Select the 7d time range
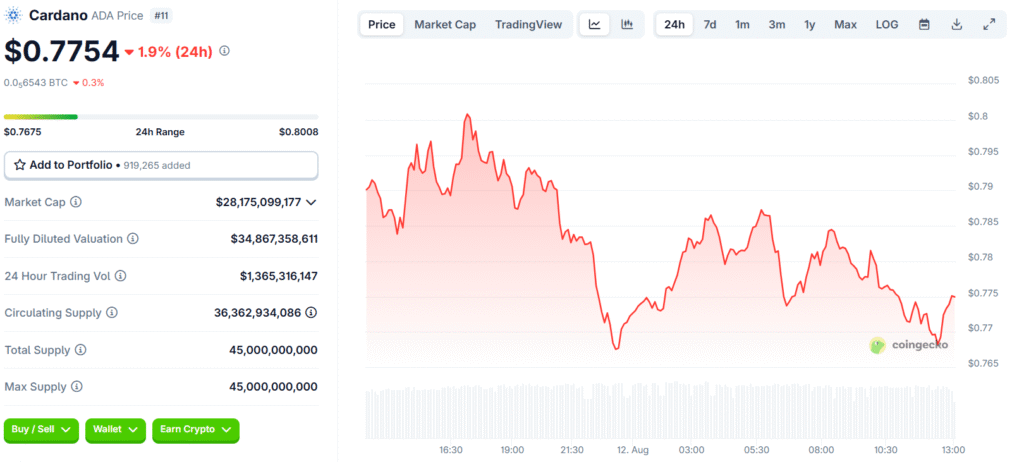Image resolution: width=1024 pixels, height=462 pixels. pyautogui.click(x=709, y=24)
